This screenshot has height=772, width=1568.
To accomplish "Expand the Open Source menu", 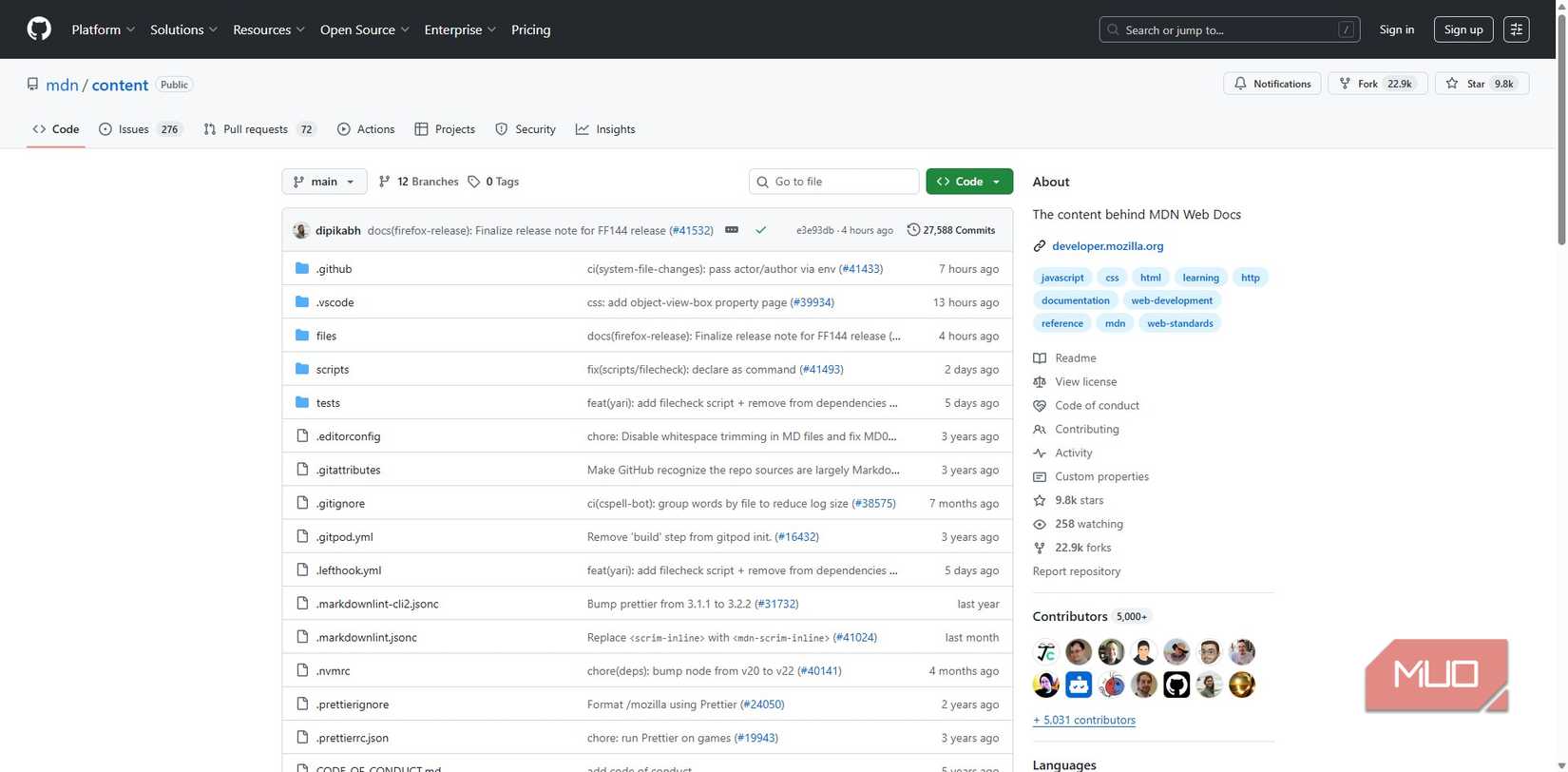I will click(365, 29).
